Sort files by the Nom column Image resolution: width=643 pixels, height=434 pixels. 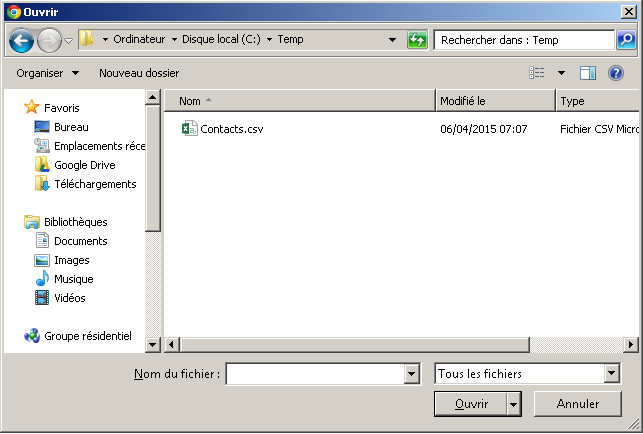pyautogui.click(x=299, y=101)
